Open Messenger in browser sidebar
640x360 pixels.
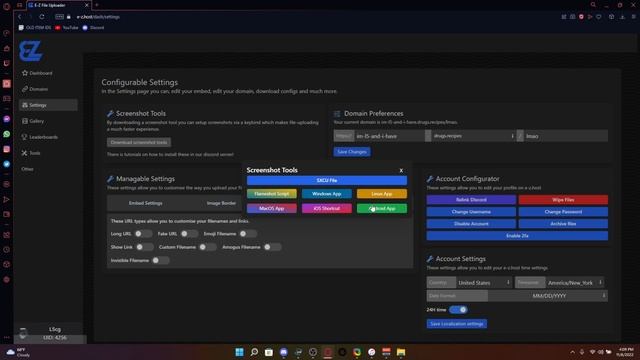pos(7,119)
